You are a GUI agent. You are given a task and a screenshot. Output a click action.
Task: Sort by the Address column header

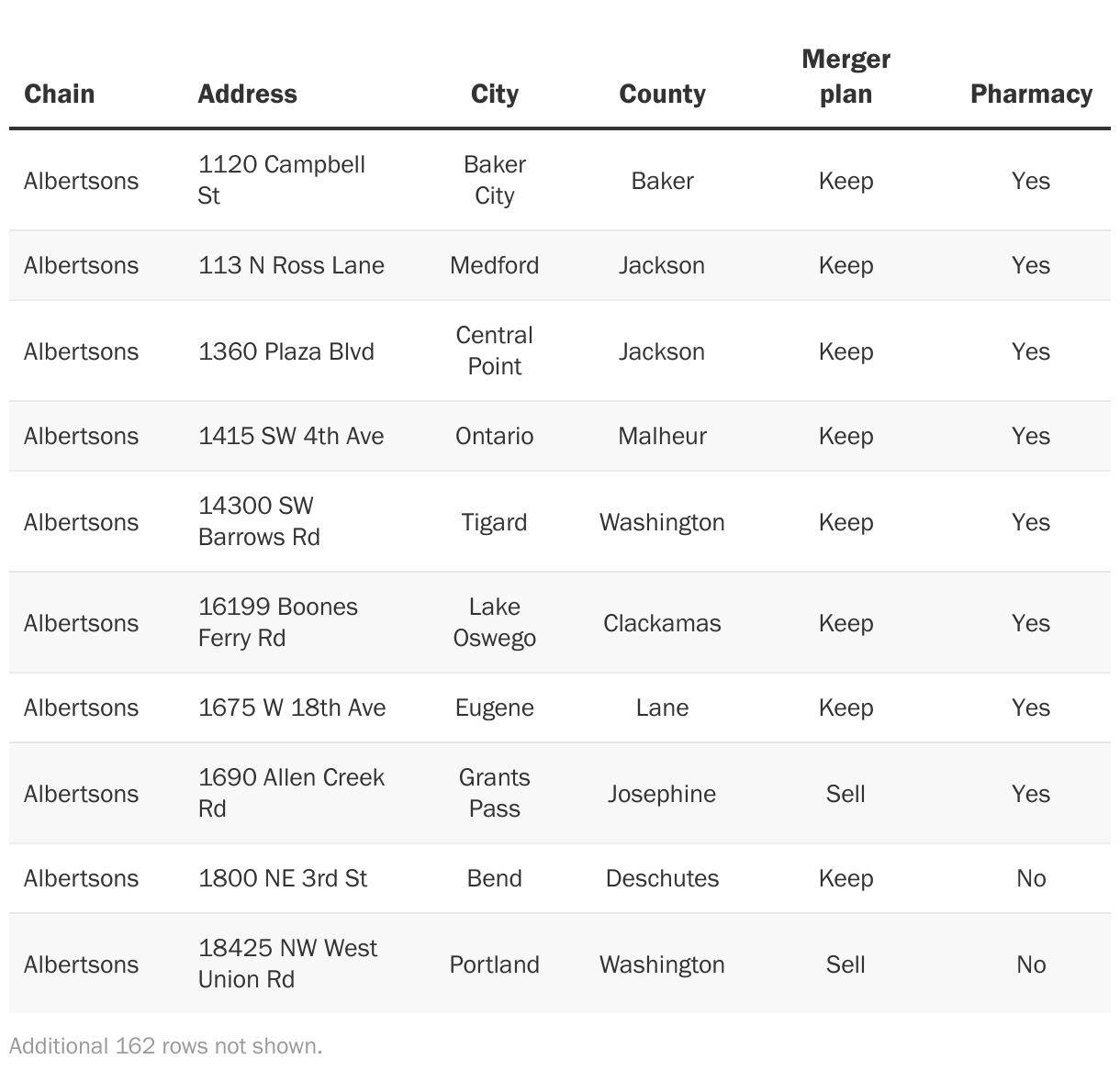click(247, 94)
